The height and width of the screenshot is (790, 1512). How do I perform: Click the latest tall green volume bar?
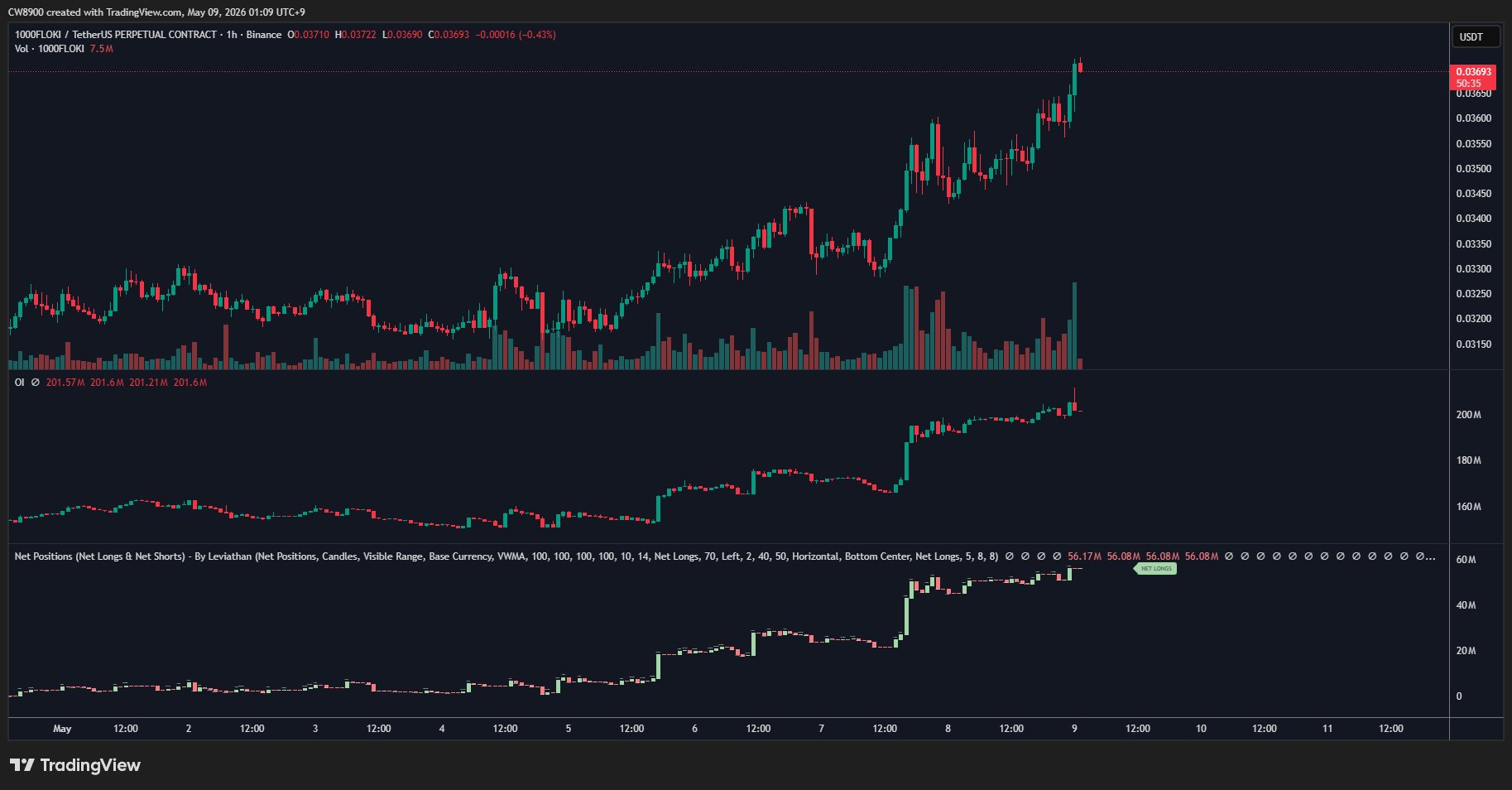point(1075,325)
